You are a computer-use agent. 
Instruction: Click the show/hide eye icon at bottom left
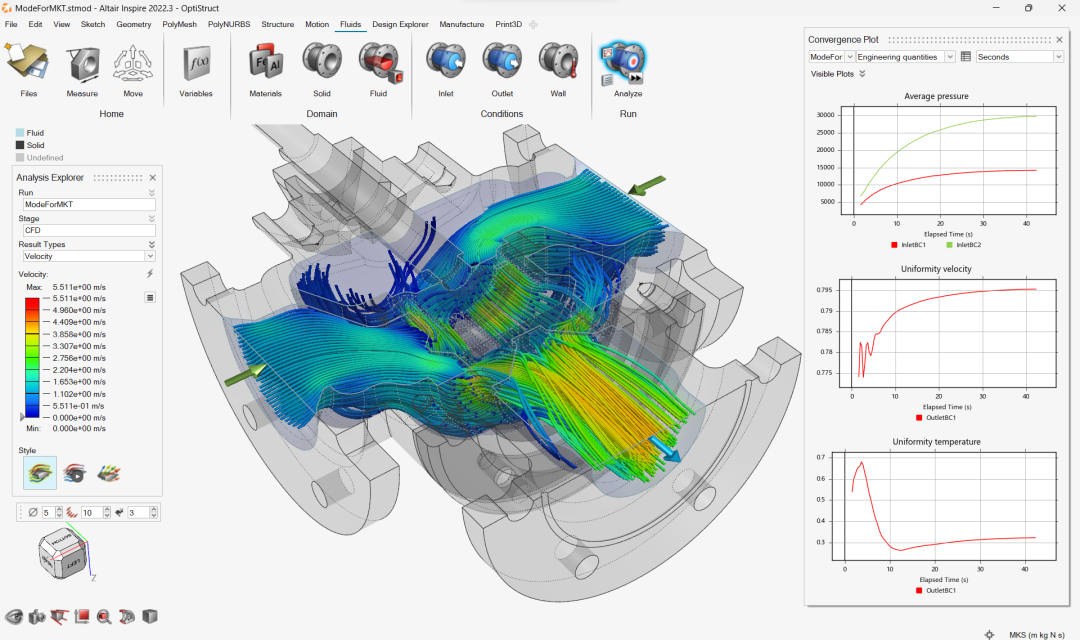point(14,617)
